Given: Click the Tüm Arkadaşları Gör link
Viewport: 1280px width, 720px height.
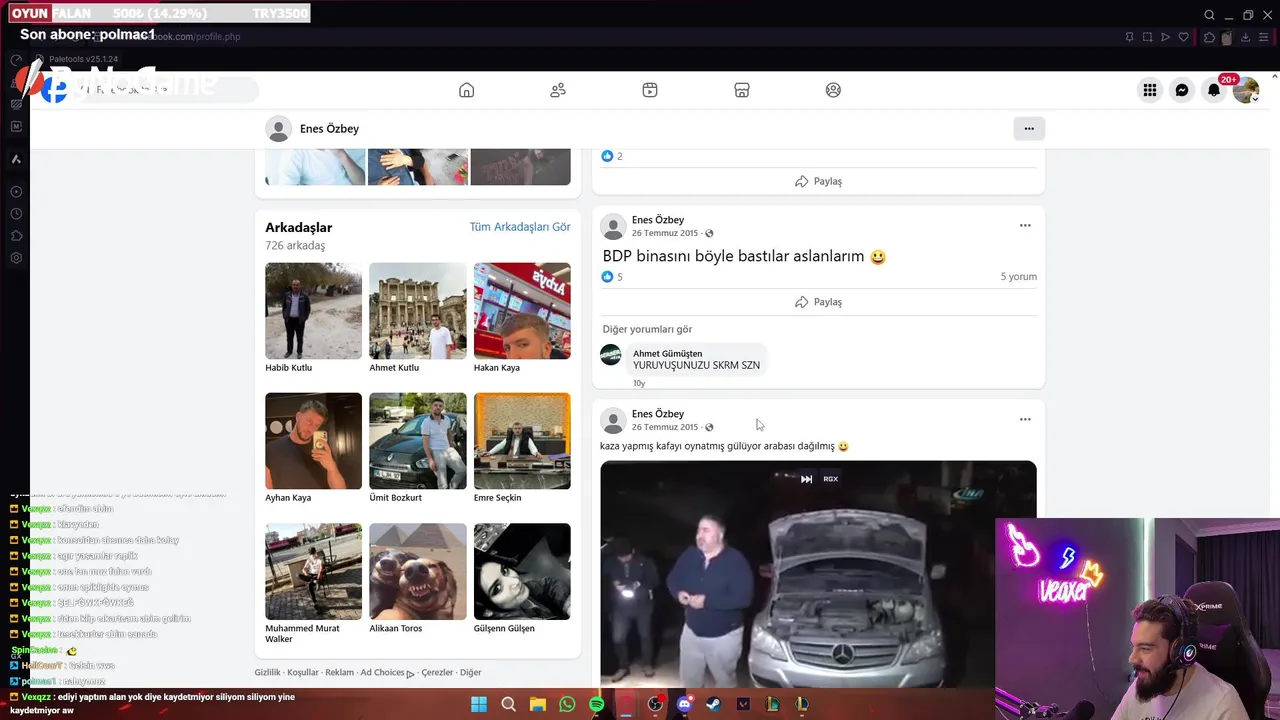Looking at the screenshot, I should 520,227.
